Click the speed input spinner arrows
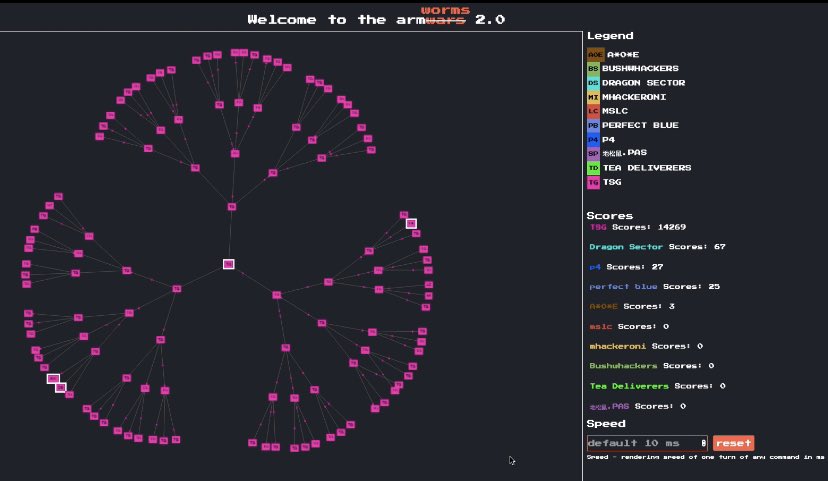Image resolution: width=828 pixels, height=481 pixels. [x=703, y=443]
